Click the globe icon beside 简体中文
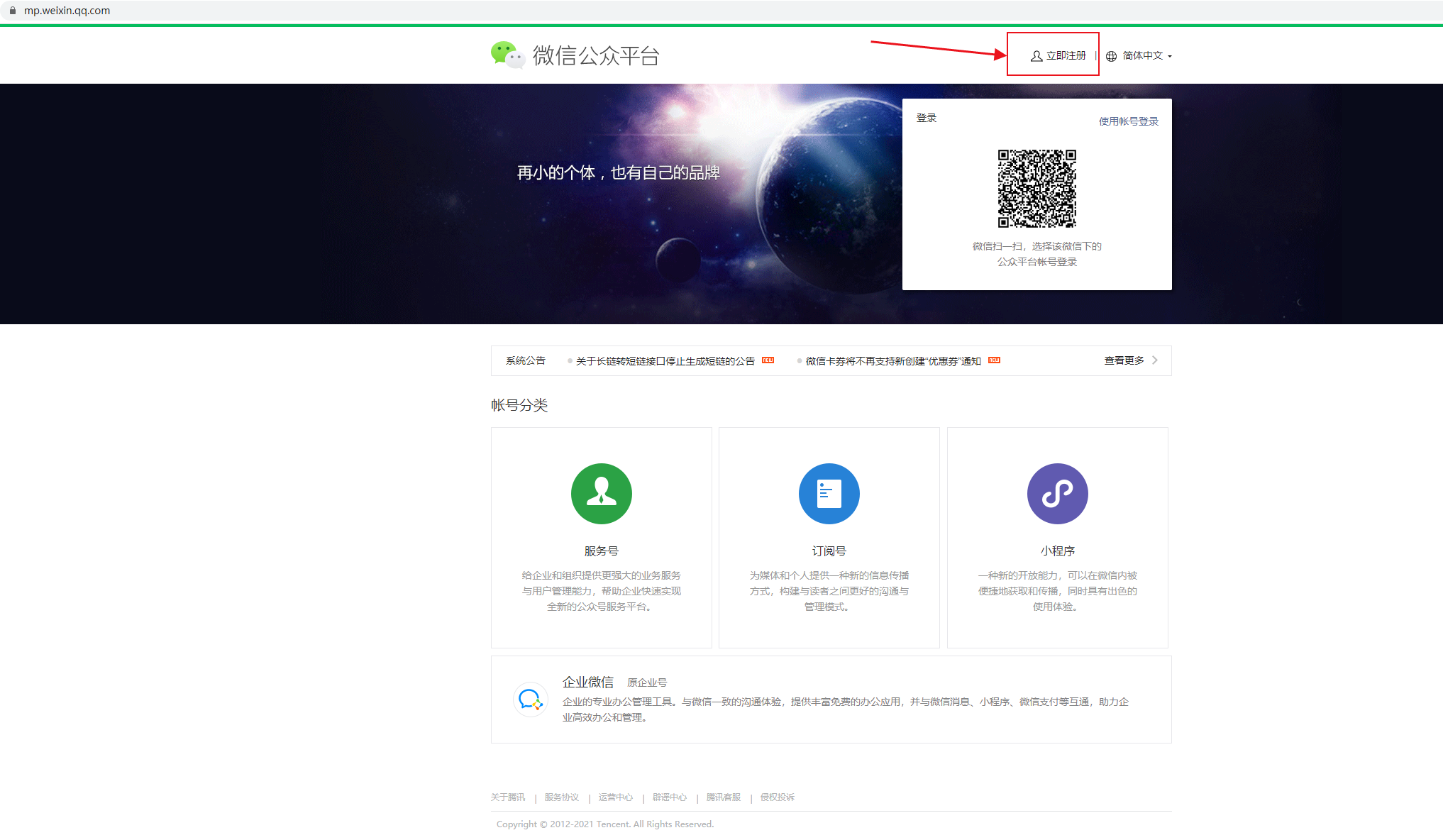Screen dimensions: 1443x840 (1111, 56)
